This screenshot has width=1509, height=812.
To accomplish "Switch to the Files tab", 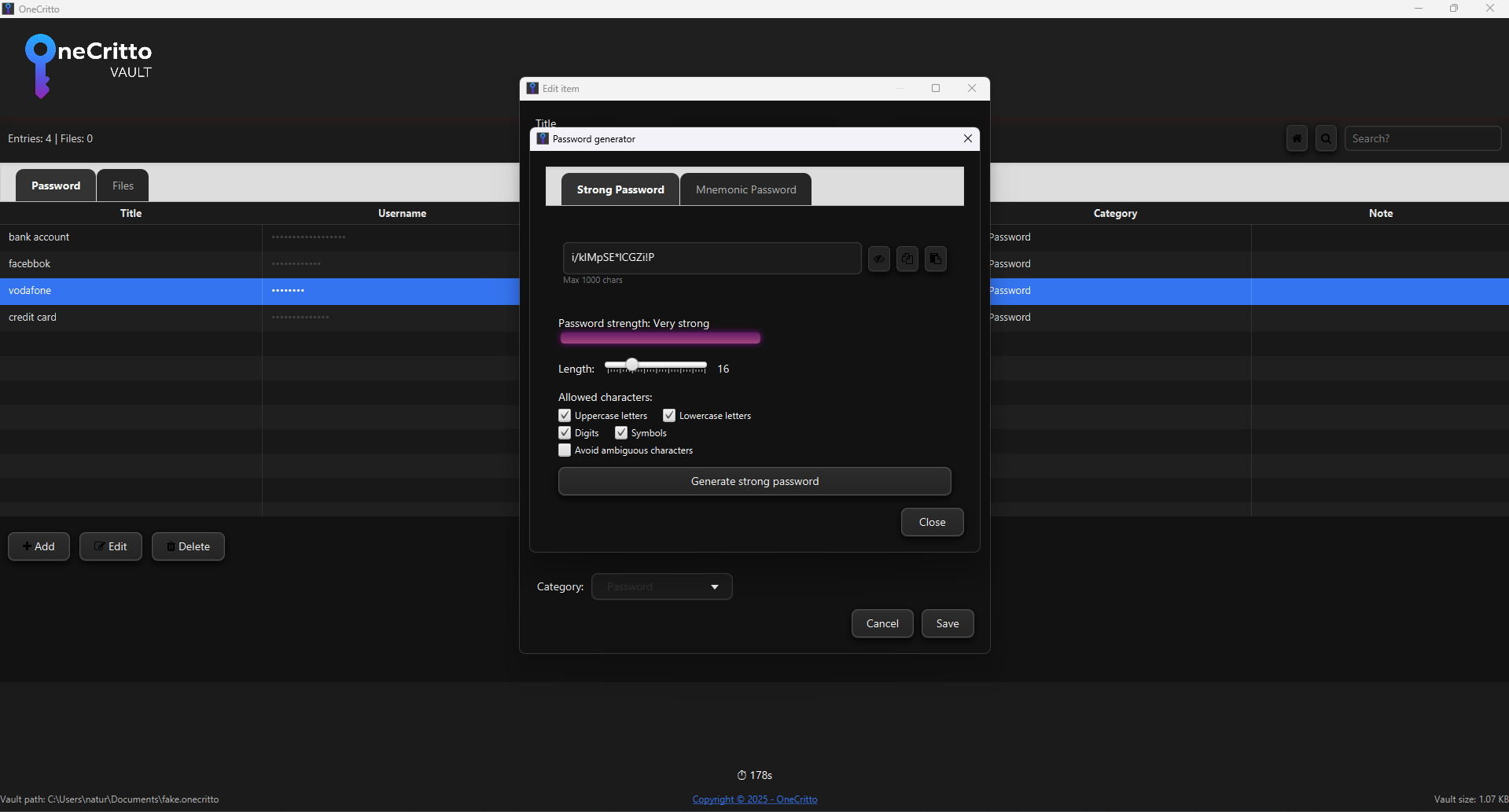I will coord(122,185).
